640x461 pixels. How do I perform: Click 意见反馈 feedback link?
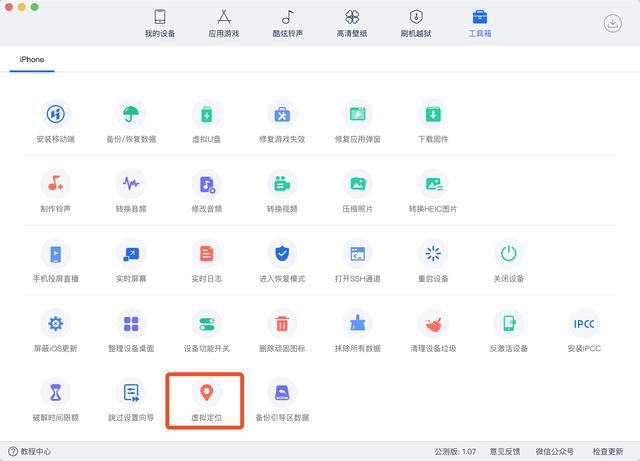505,451
